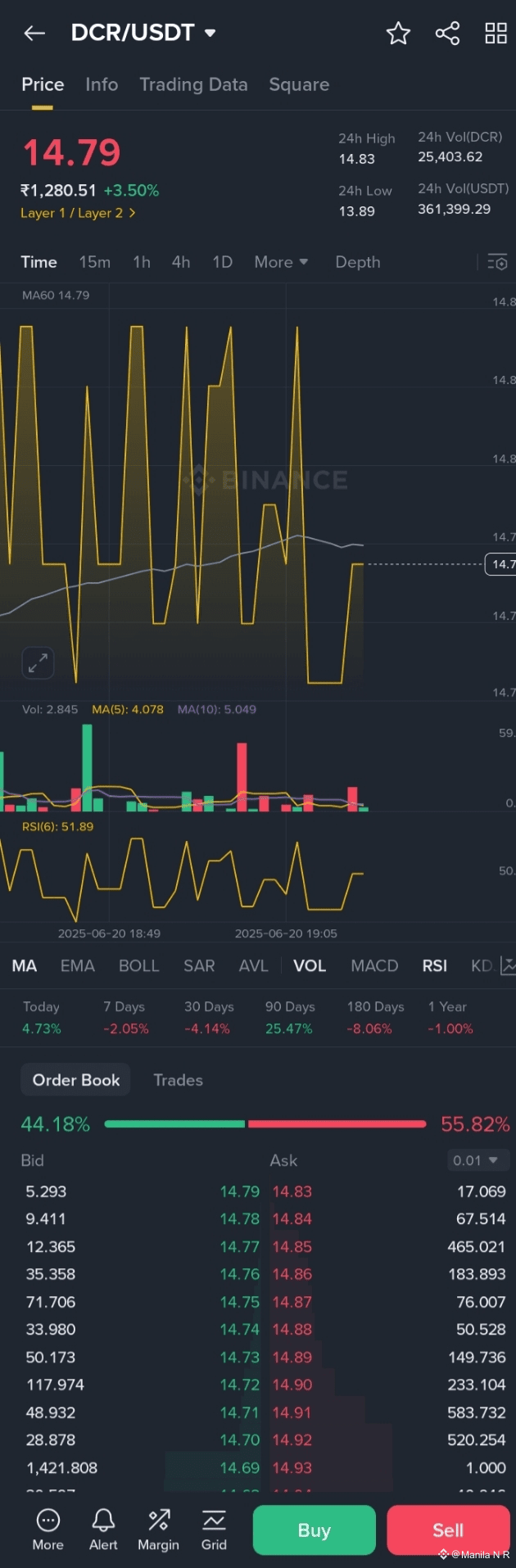Open the four-square grid layout icon
Image resolution: width=516 pixels, height=1568 pixels.
point(496,33)
